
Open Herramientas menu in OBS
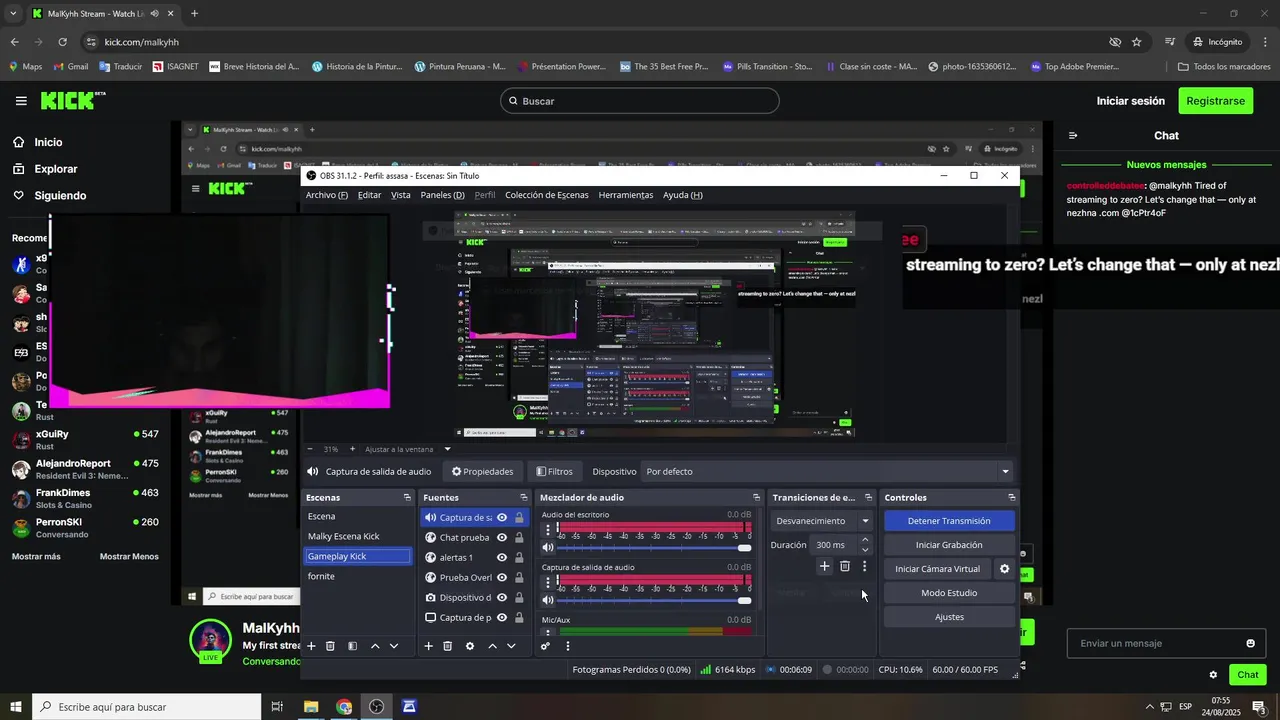(x=625, y=195)
